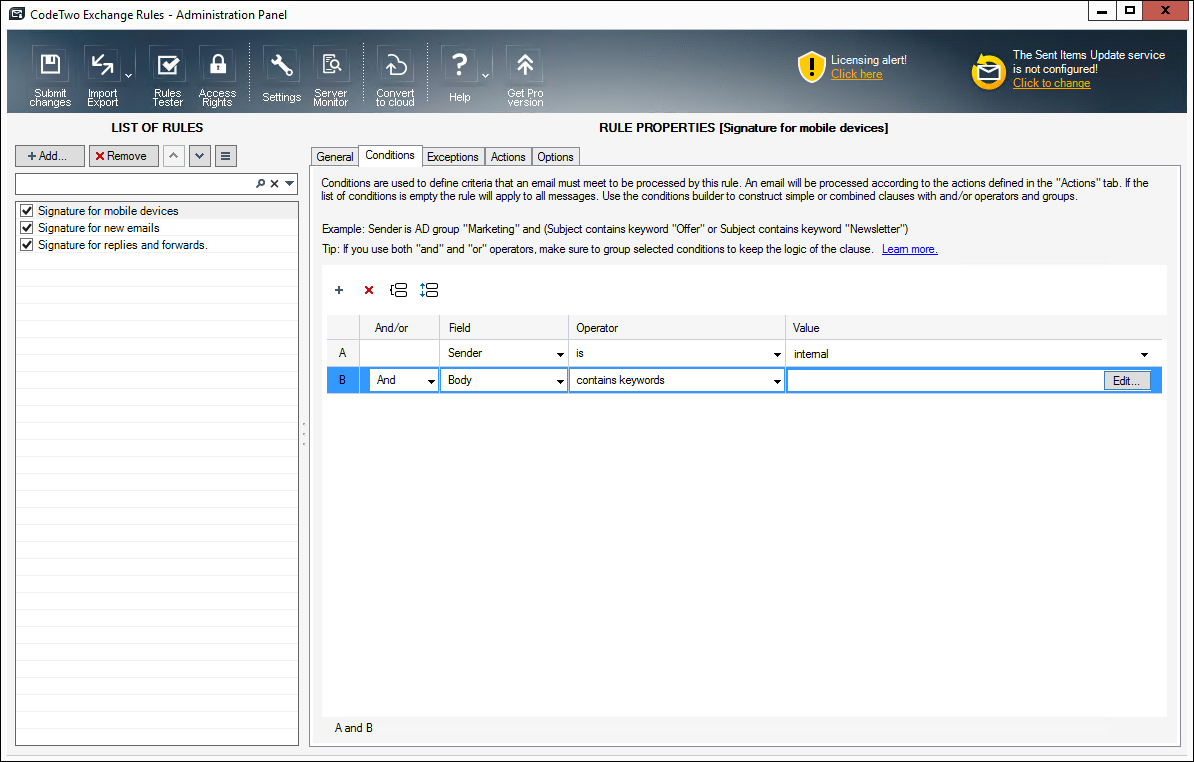Select the Signature for new emails rule text

coord(99,228)
